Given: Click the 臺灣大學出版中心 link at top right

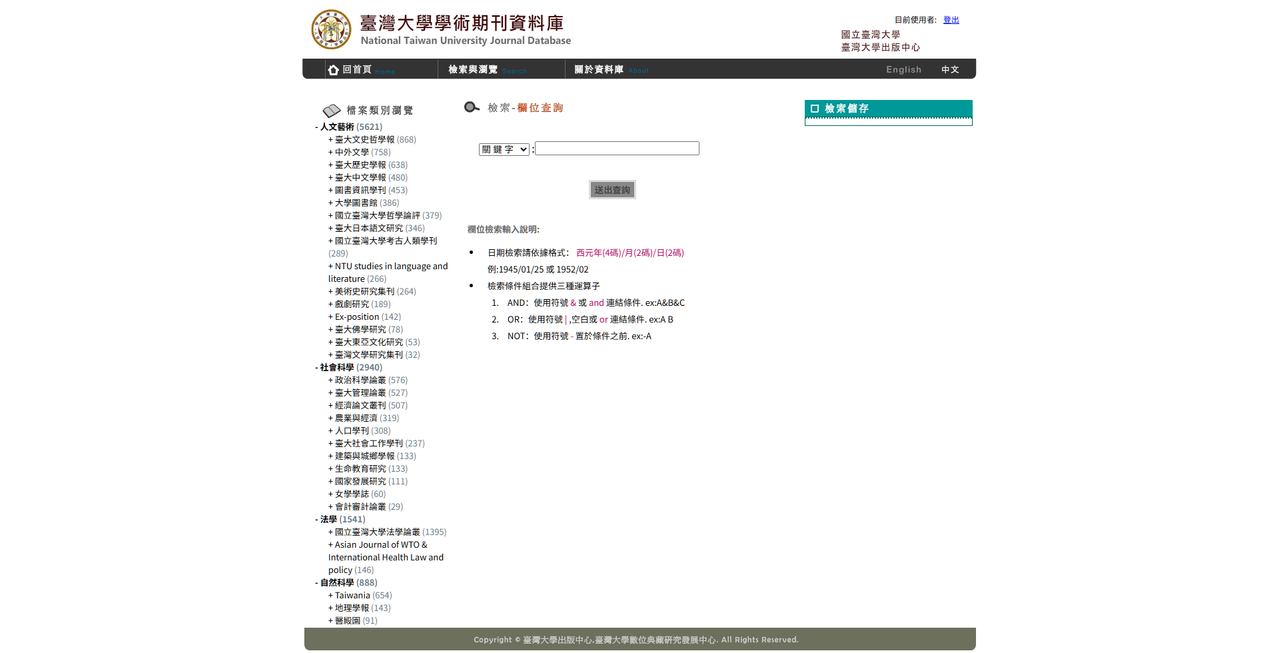Looking at the screenshot, I should pos(880,47).
